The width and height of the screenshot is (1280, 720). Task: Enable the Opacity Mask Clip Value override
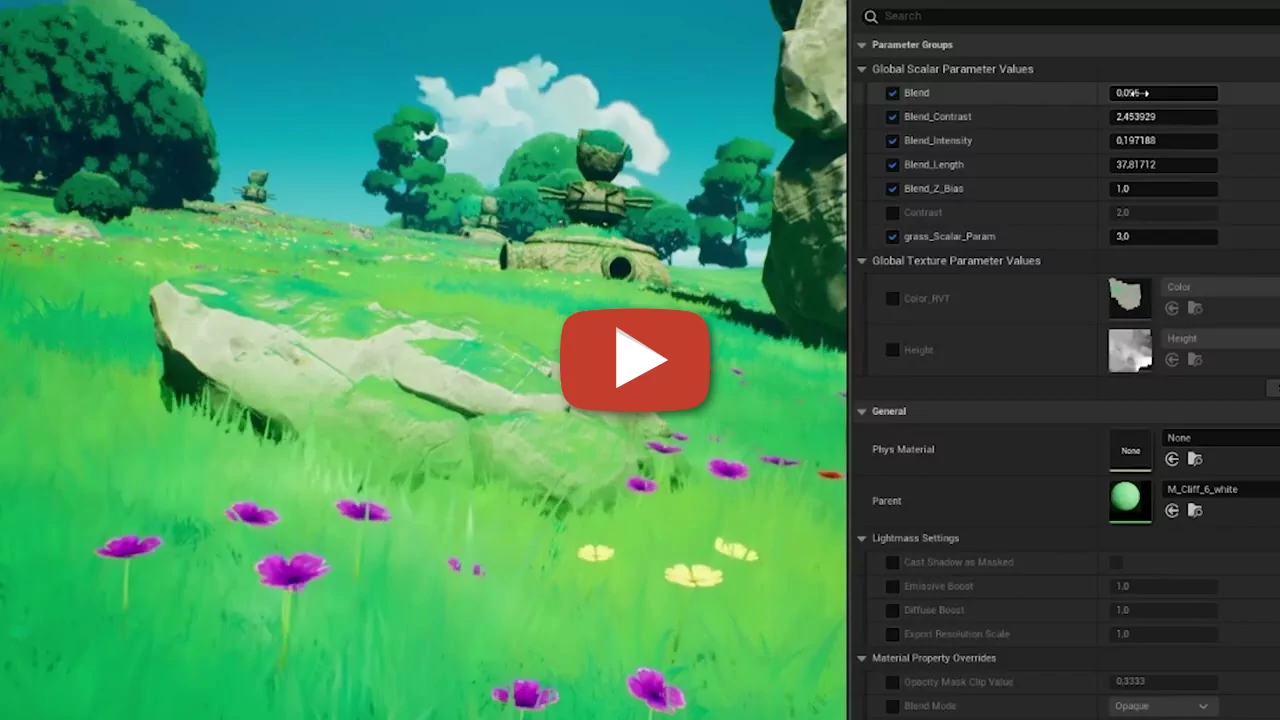[893, 682]
